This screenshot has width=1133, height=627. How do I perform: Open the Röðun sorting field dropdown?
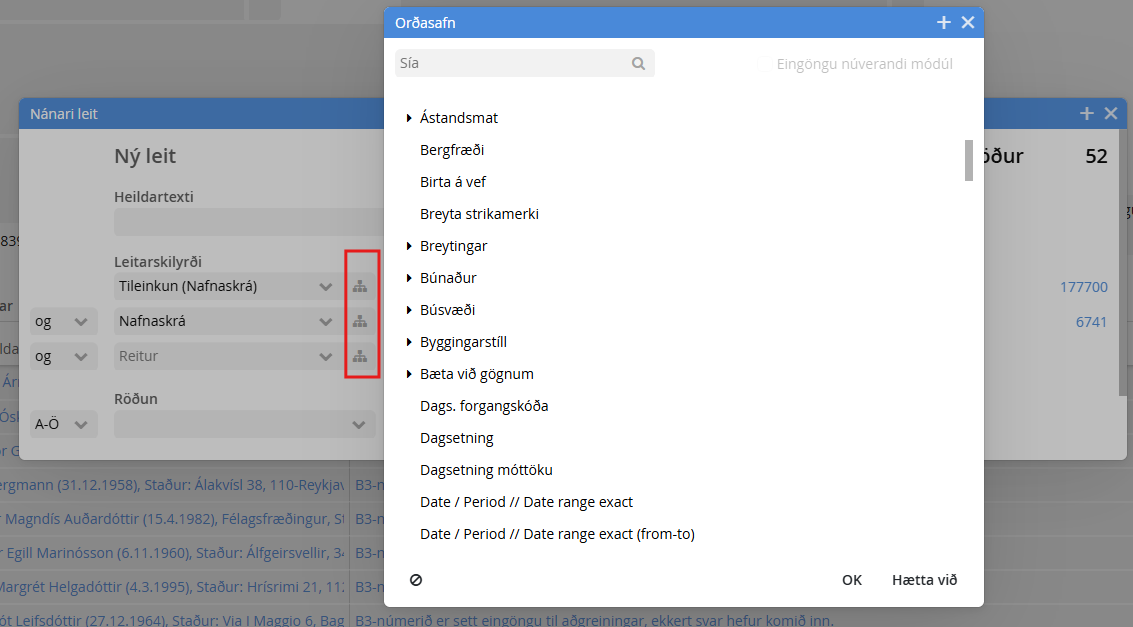point(245,424)
